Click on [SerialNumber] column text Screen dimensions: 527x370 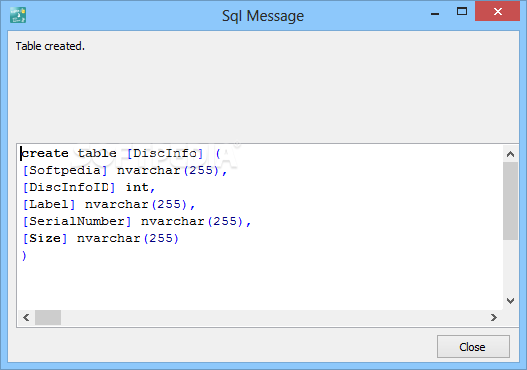[77, 221]
